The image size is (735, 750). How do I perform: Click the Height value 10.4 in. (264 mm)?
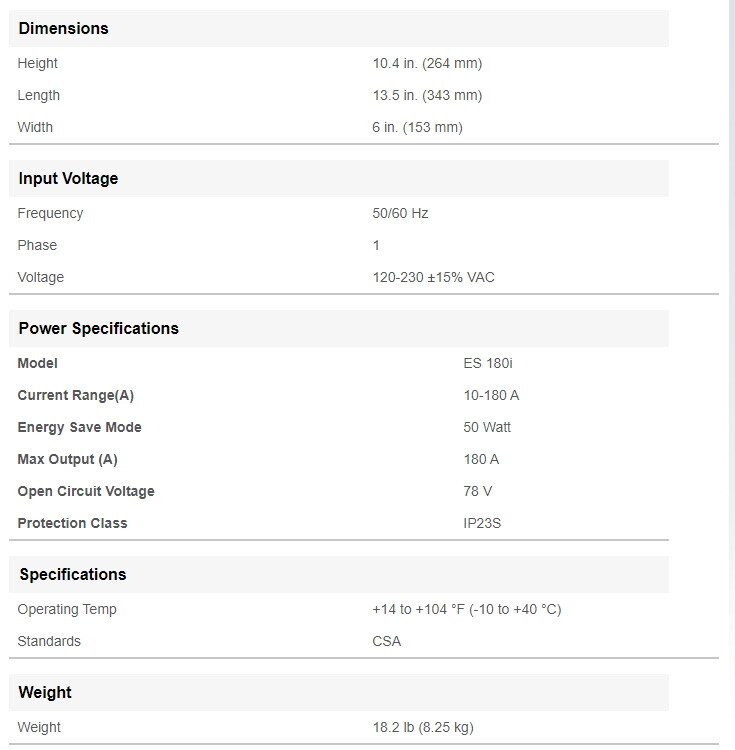[x=427, y=63]
